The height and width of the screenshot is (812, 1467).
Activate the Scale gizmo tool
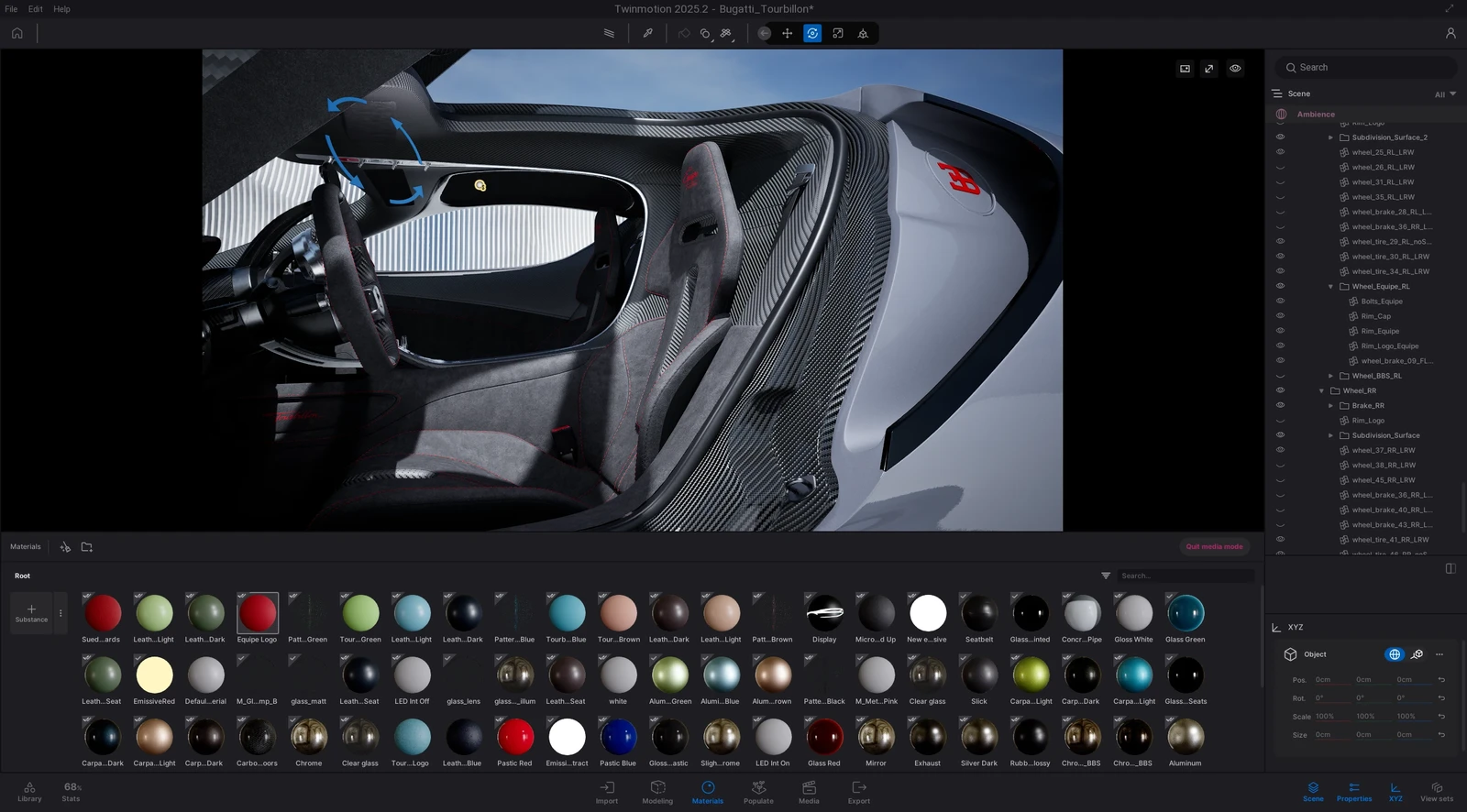coord(838,33)
